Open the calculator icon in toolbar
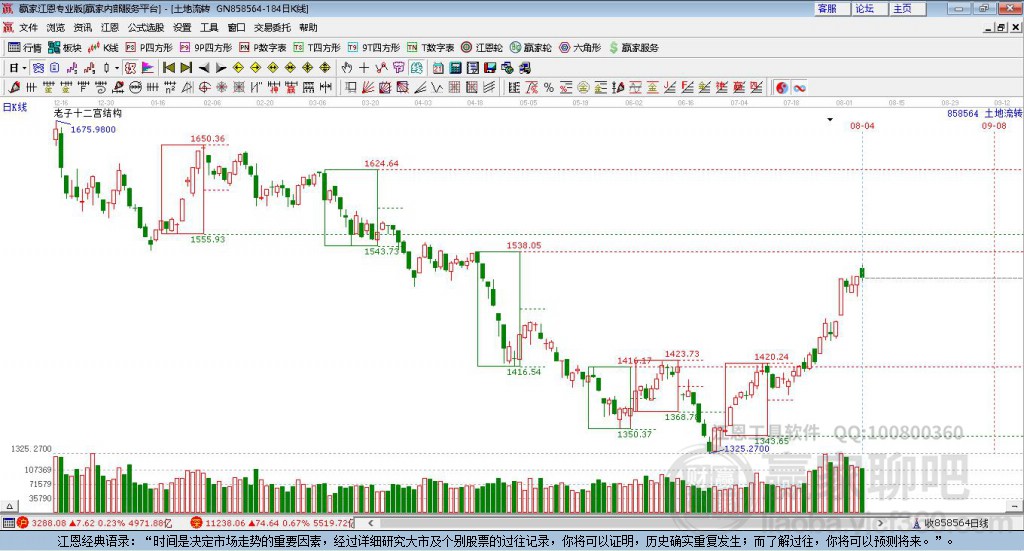Screen dimensions: 1024x551 coord(456,68)
